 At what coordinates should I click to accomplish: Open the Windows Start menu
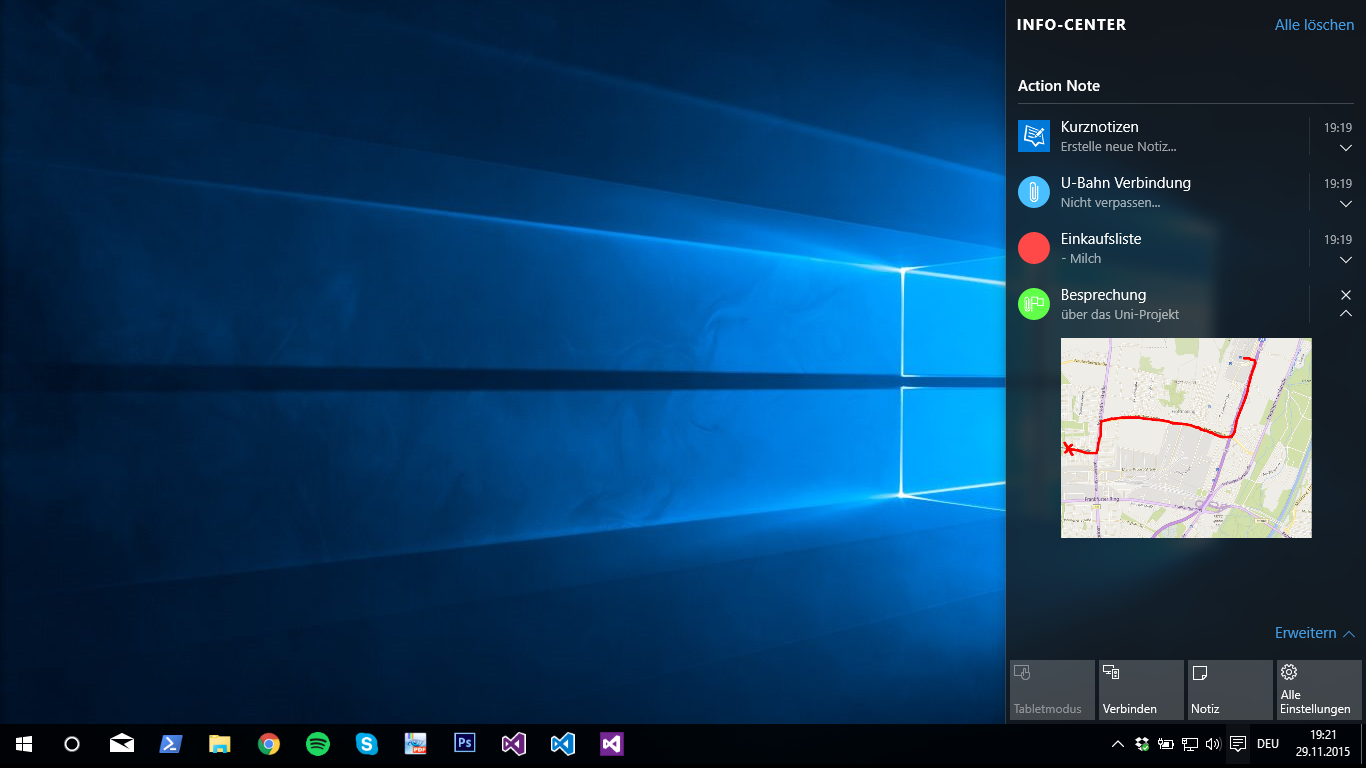24,744
